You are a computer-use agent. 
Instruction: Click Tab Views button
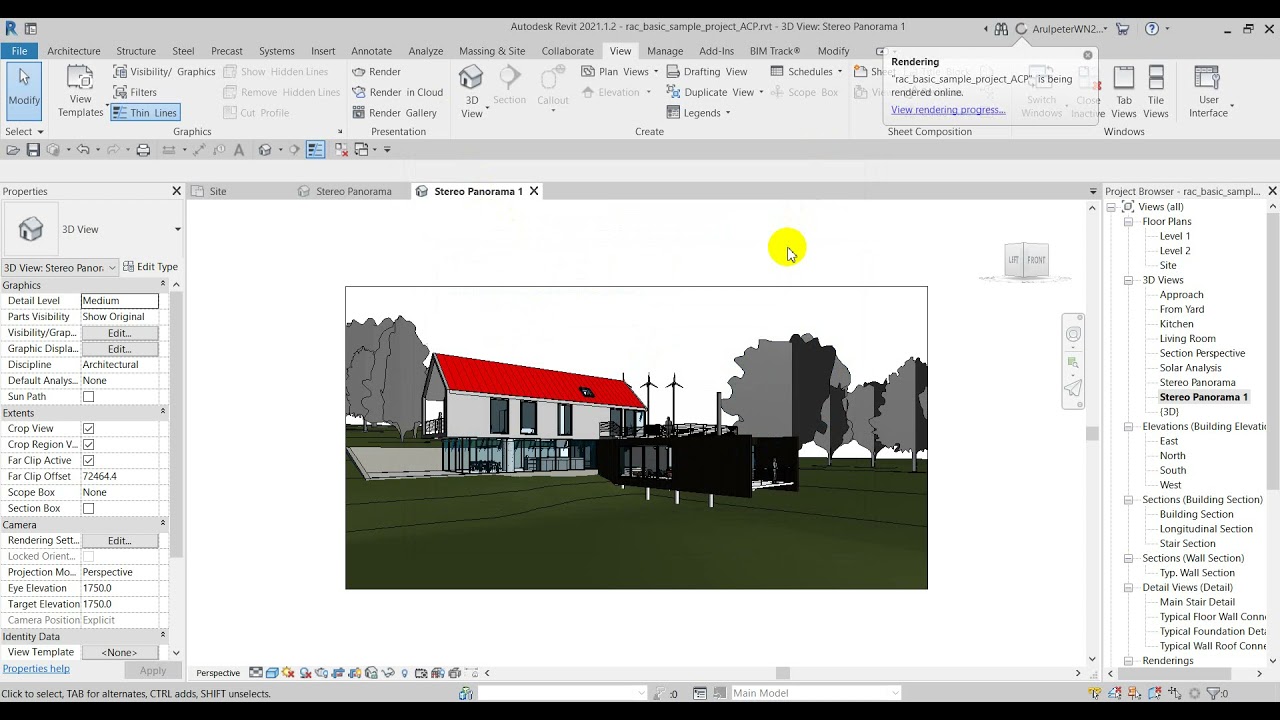pos(1124,92)
